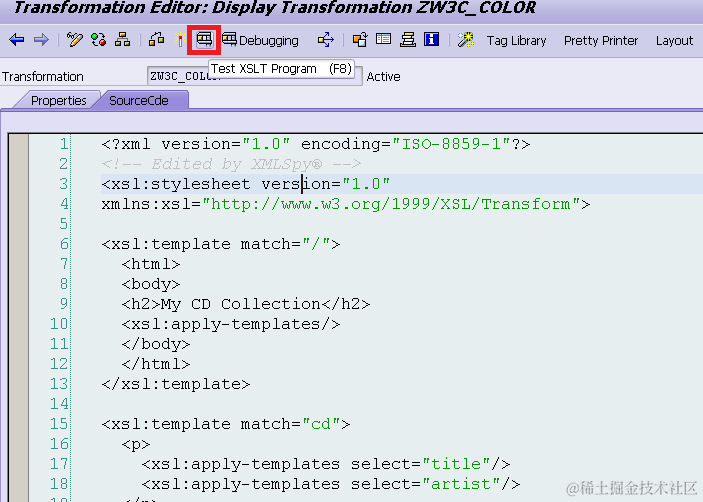Screen dimensions: 703x502
Task: Click the magic wand pattern icon
Action: (x=465, y=40)
